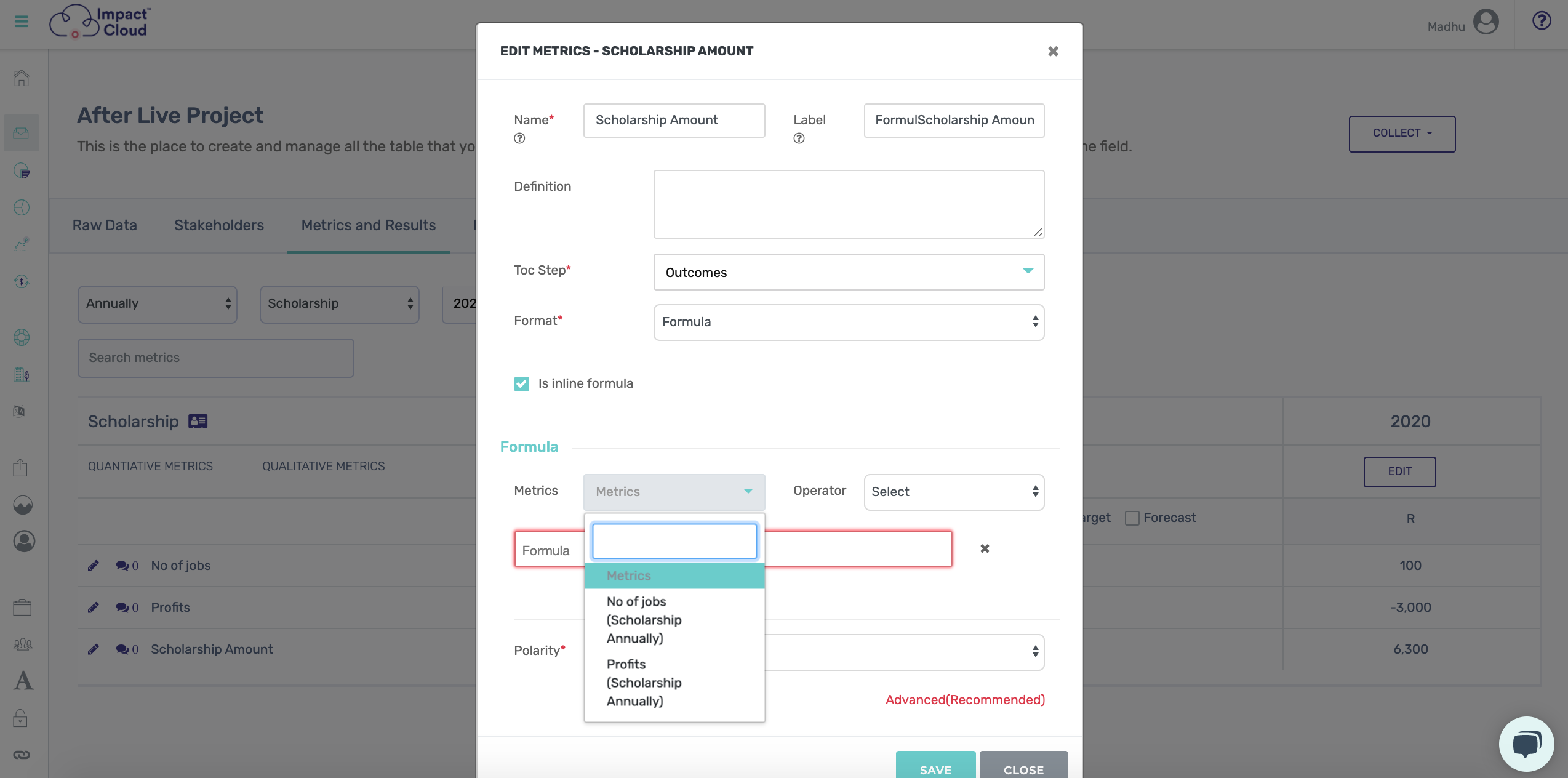Click the EDIT button under 2020
Viewport: 1568px width, 778px height.
point(1399,471)
